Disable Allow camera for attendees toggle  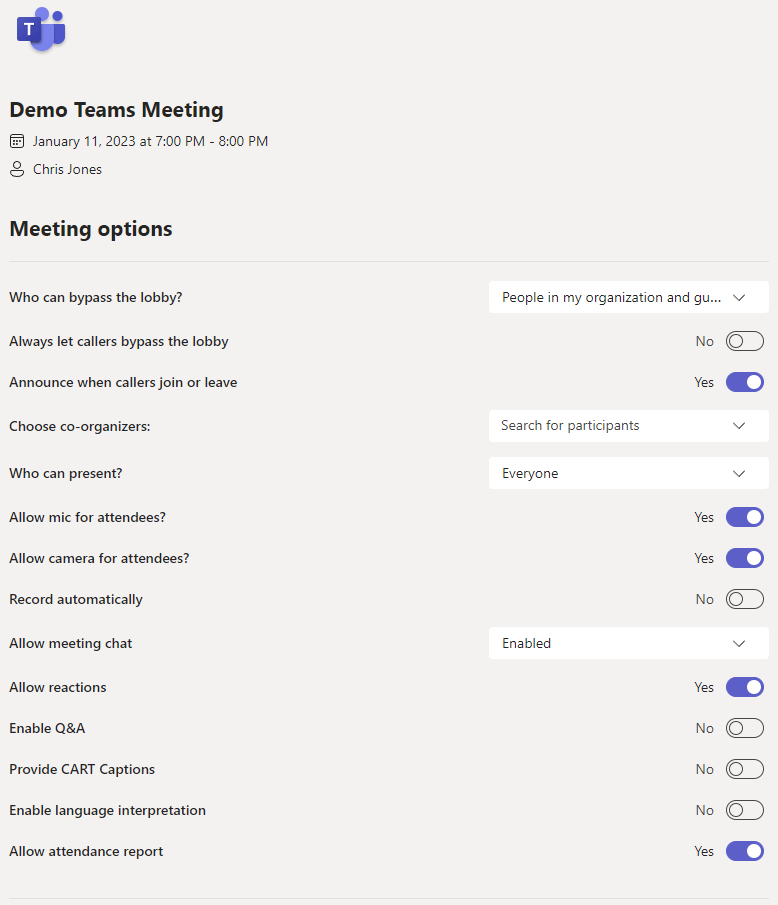(745, 558)
